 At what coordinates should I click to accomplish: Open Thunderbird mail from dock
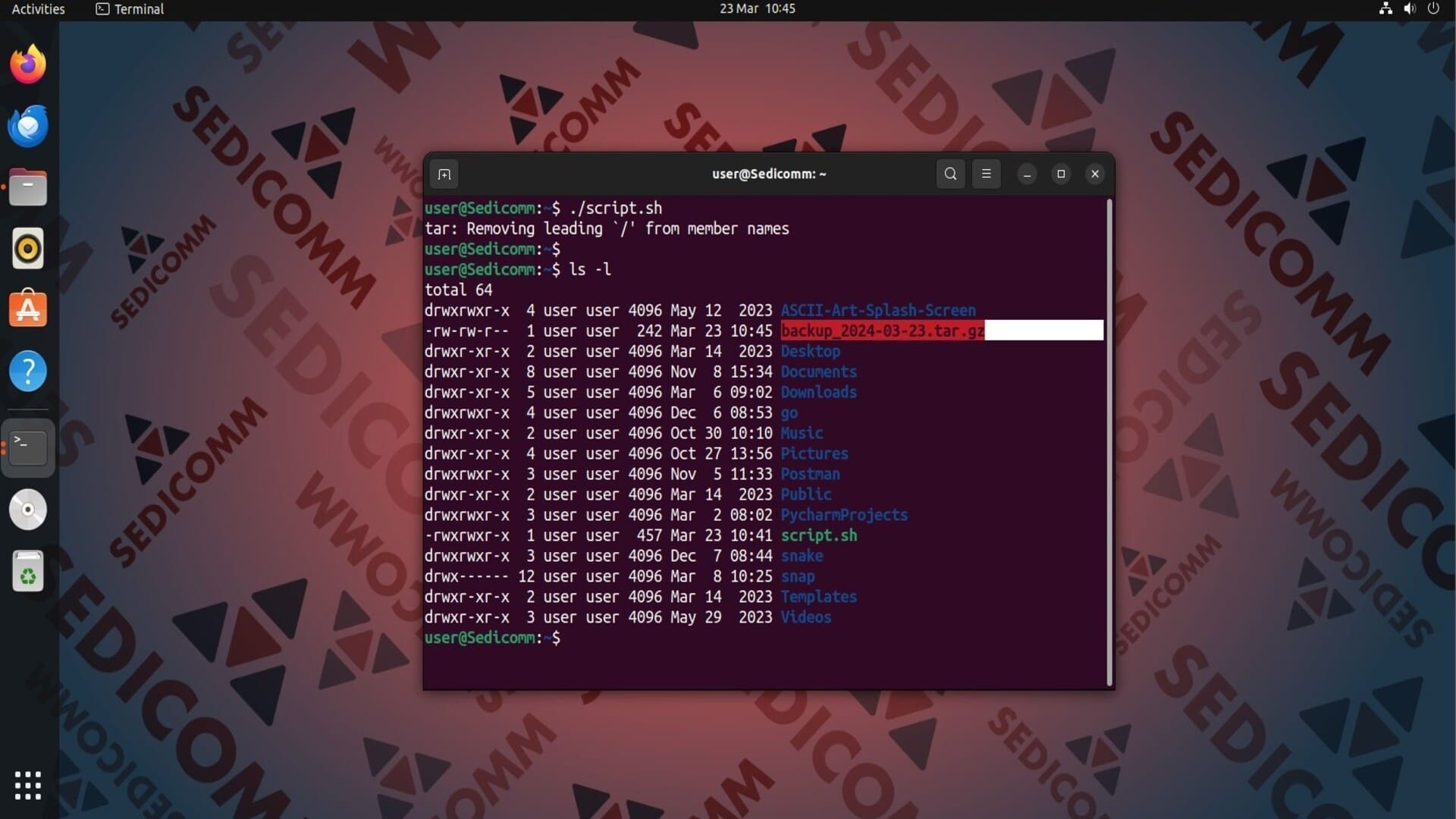tap(28, 126)
